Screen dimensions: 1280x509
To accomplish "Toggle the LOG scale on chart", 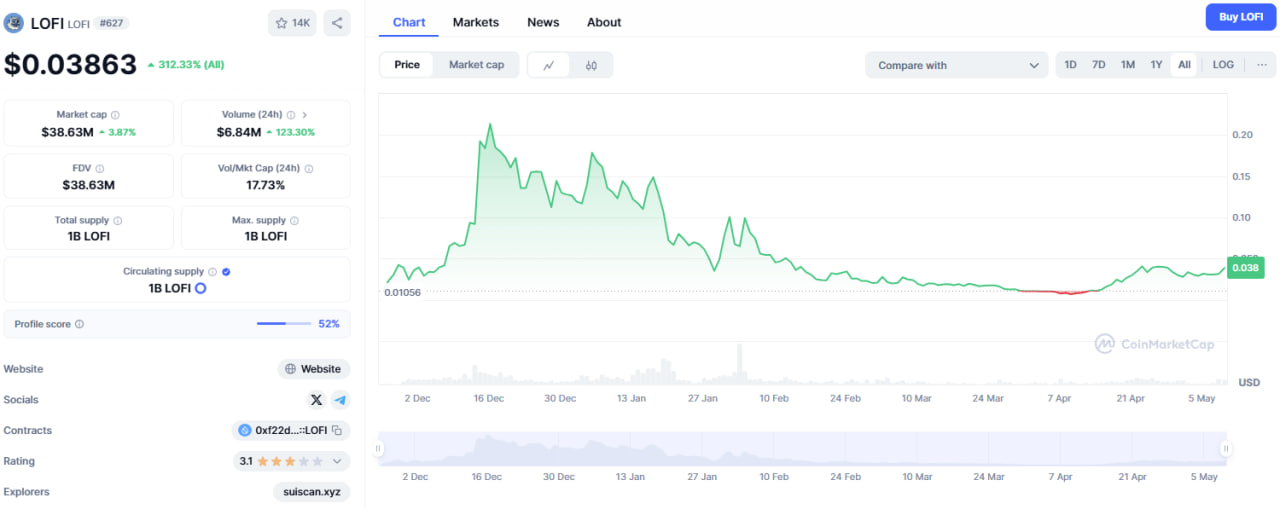I will click(x=1223, y=65).
